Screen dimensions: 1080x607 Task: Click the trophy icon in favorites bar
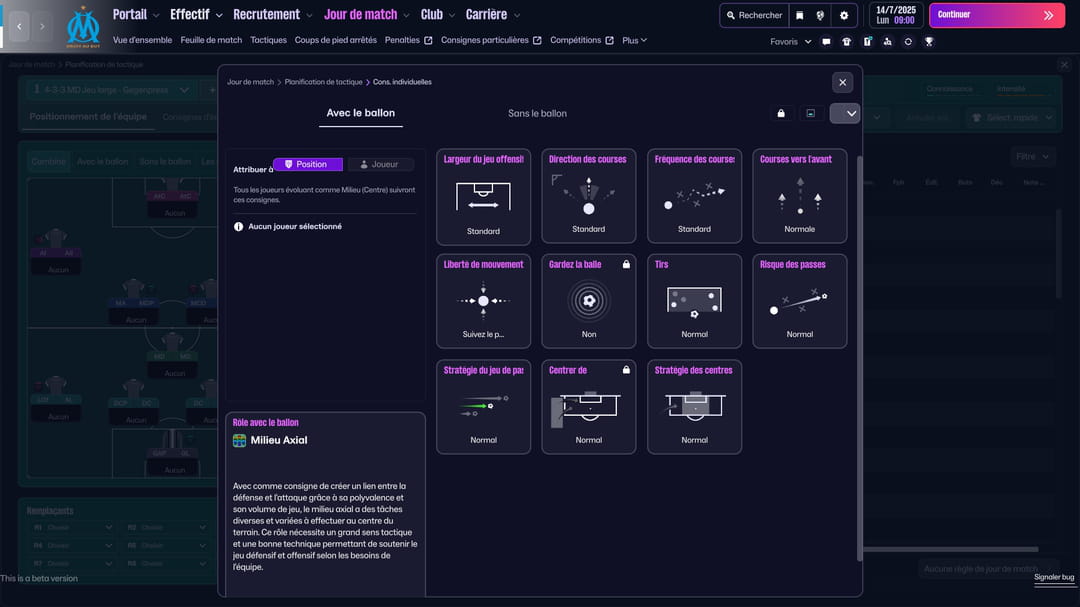pyautogui.click(x=929, y=42)
